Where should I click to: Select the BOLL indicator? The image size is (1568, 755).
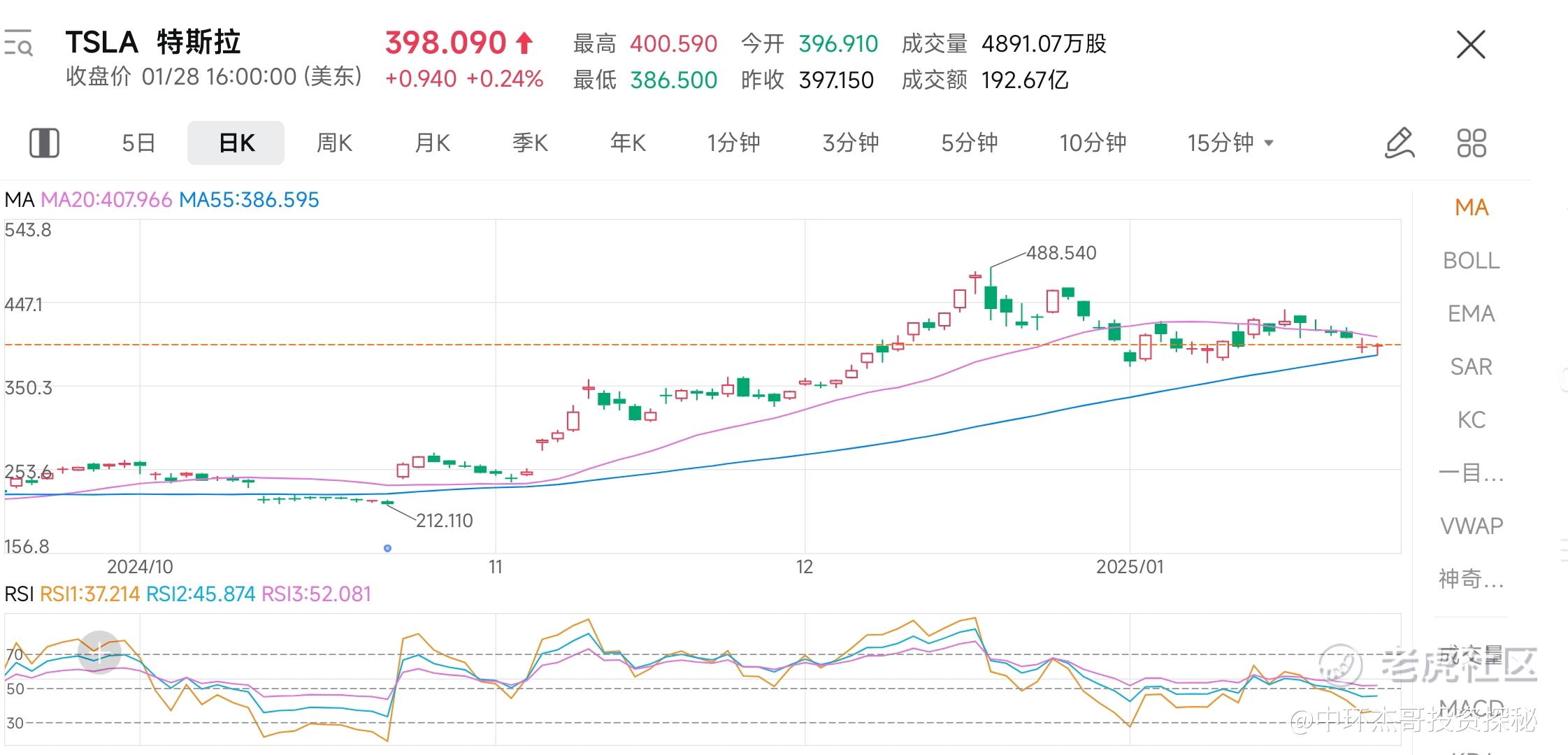(x=1472, y=261)
